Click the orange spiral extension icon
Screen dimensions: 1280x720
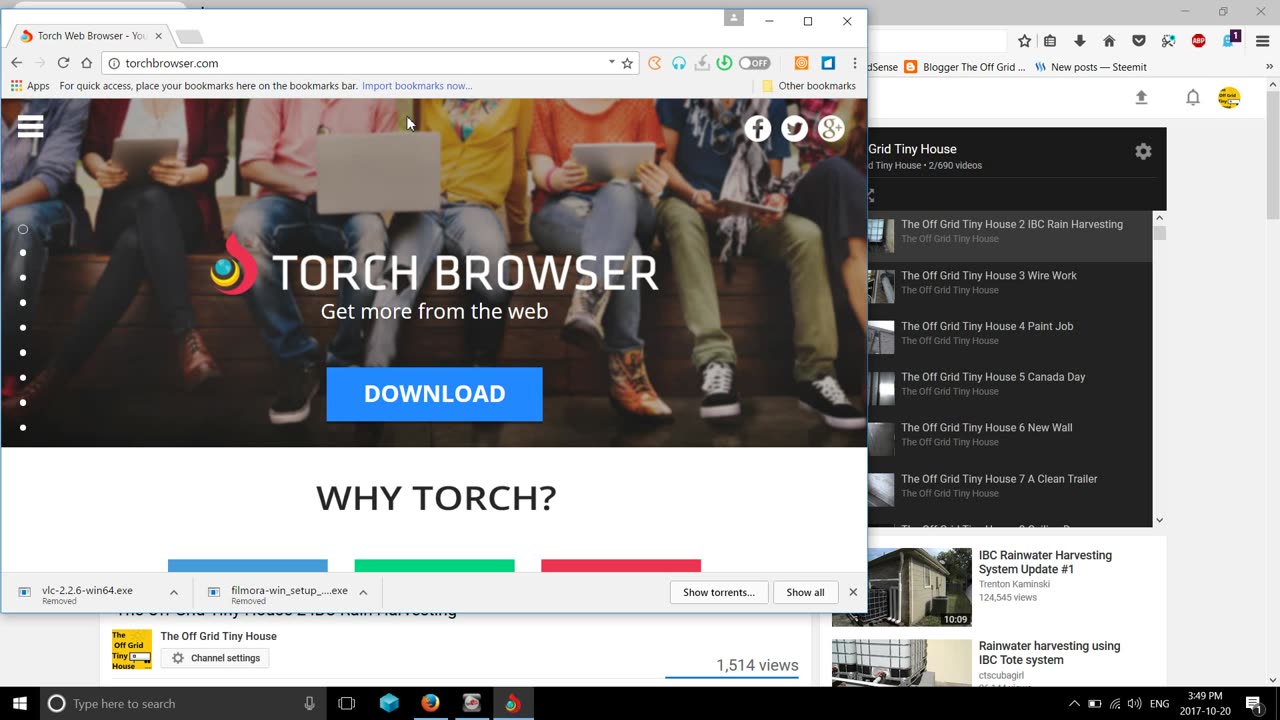(801, 63)
